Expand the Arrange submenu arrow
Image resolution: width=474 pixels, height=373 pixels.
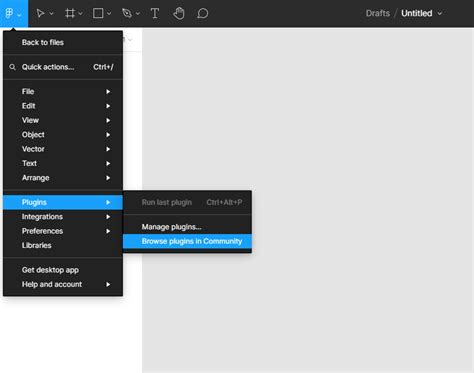point(108,178)
